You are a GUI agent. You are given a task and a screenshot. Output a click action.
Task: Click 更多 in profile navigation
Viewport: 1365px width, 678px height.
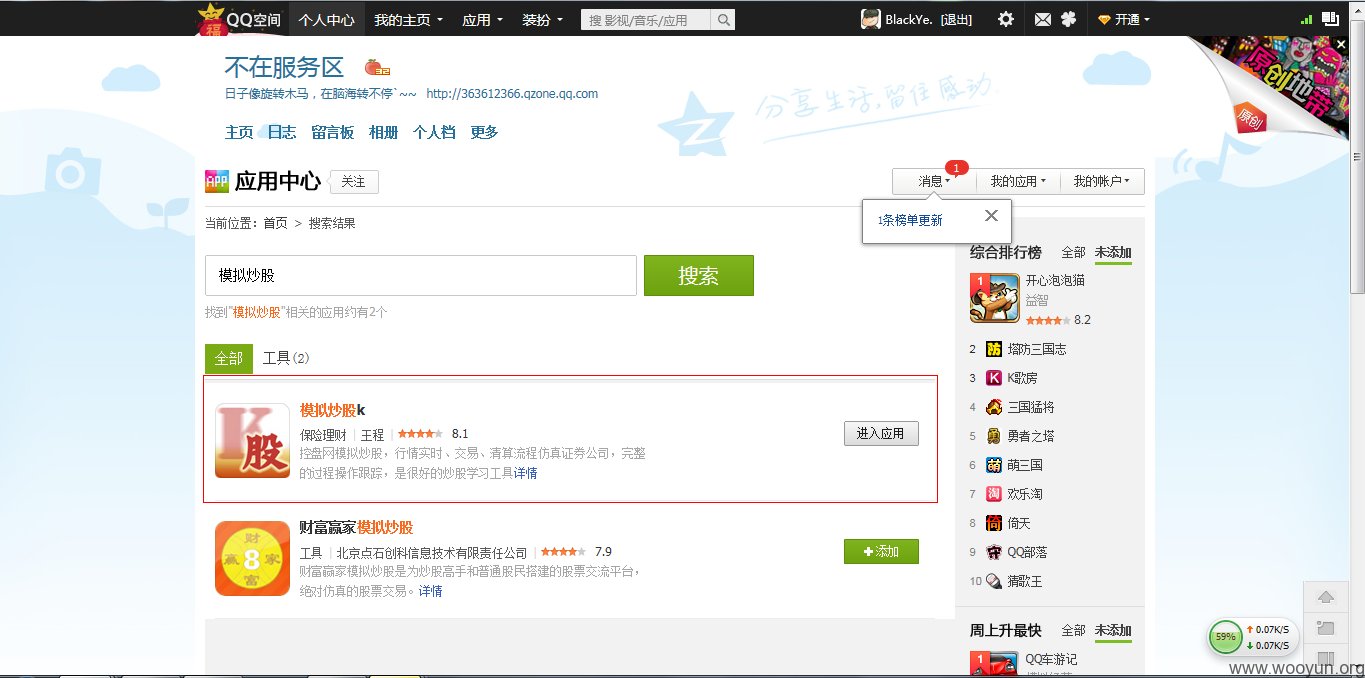[484, 132]
